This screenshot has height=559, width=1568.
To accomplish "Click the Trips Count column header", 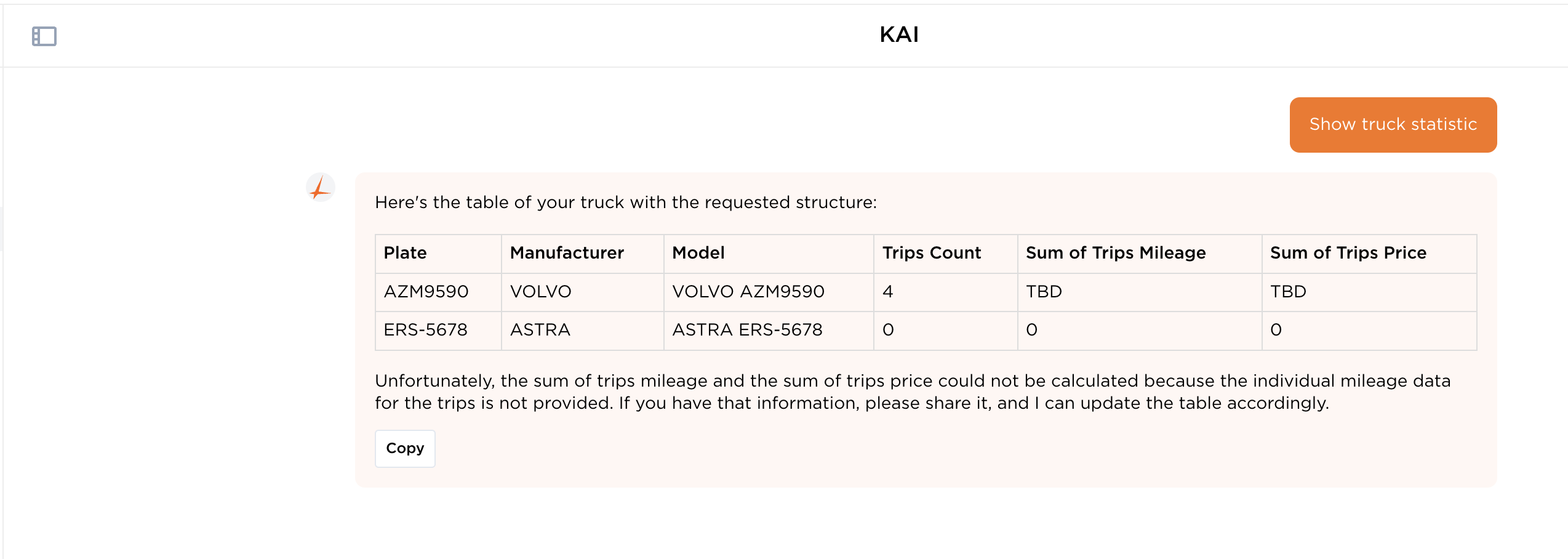I will (x=931, y=253).
